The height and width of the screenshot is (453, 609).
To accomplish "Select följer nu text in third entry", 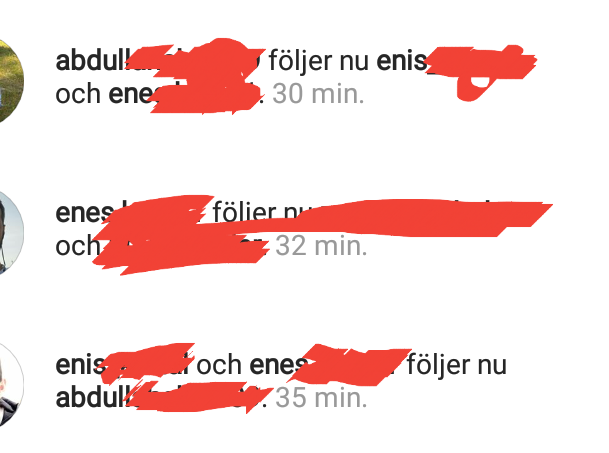I will [x=457, y=365].
